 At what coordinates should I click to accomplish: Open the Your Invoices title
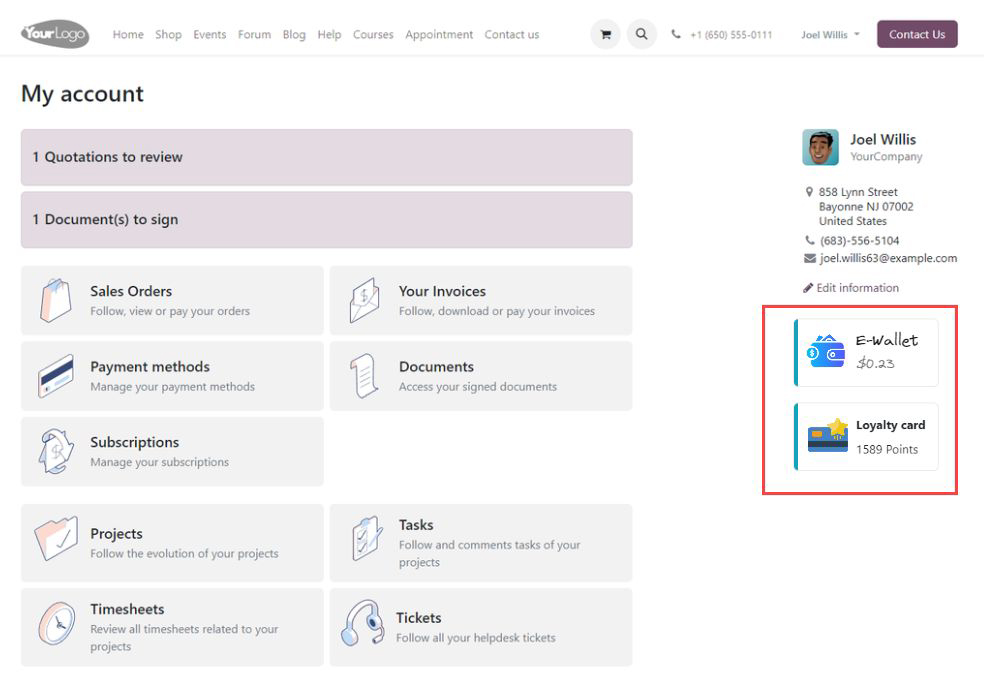tap(442, 291)
